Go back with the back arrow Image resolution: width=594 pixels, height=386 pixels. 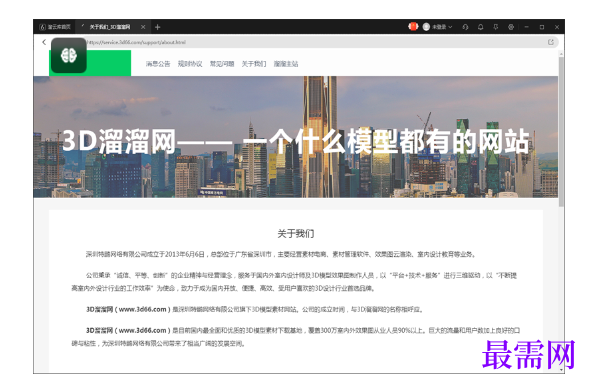tap(44, 42)
